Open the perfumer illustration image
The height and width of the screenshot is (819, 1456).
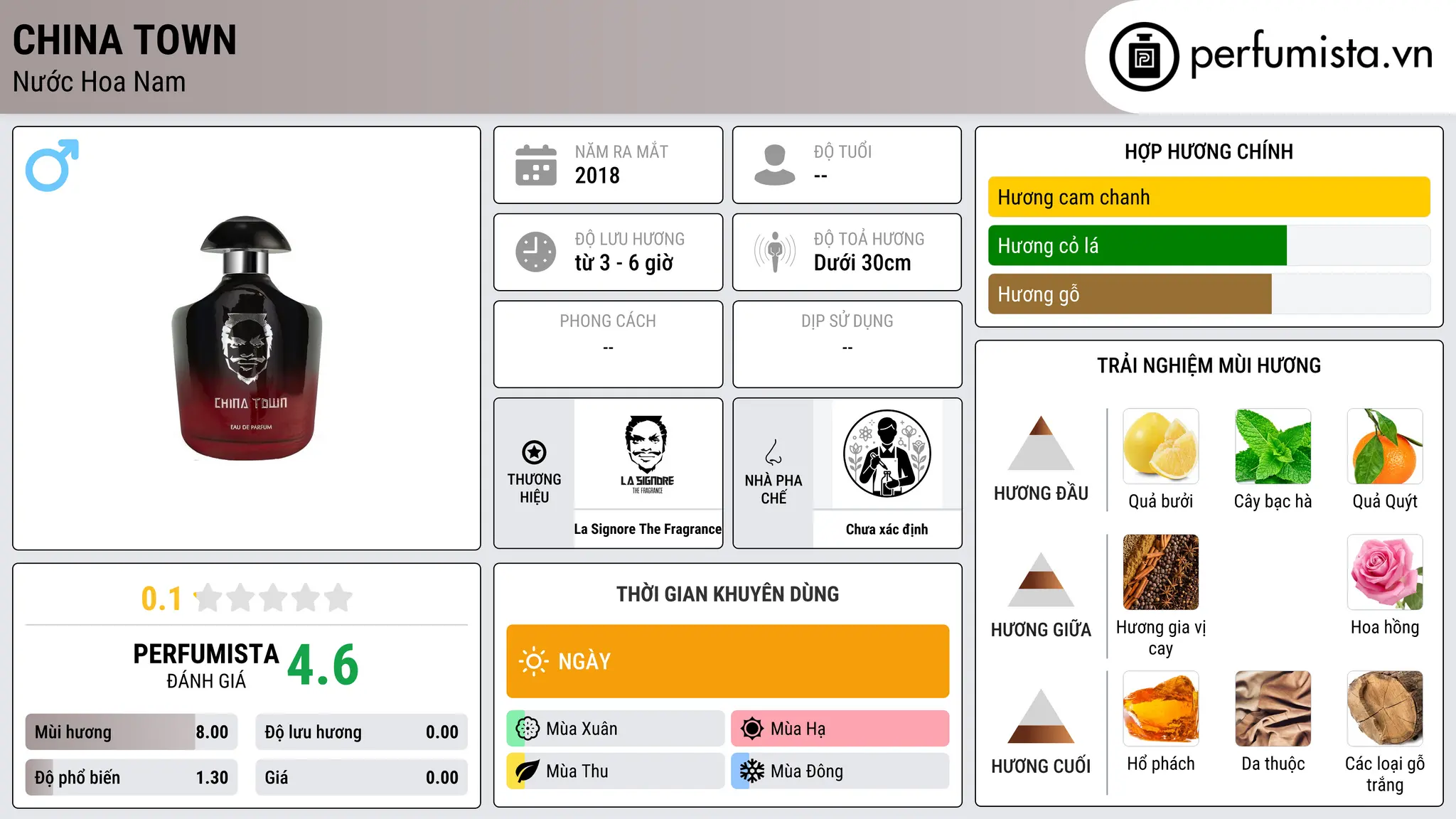[x=887, y=454]
